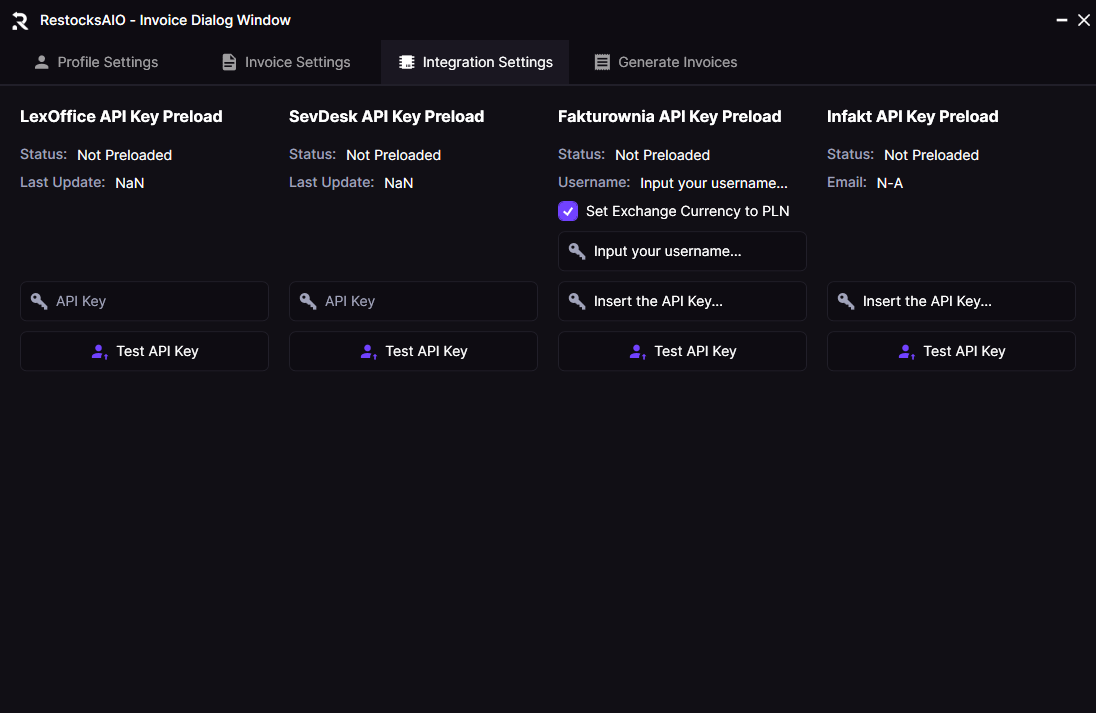Click the key icon in Fakturownia username field
Viewport: 1096px width, 713px height.
[577, 251]
